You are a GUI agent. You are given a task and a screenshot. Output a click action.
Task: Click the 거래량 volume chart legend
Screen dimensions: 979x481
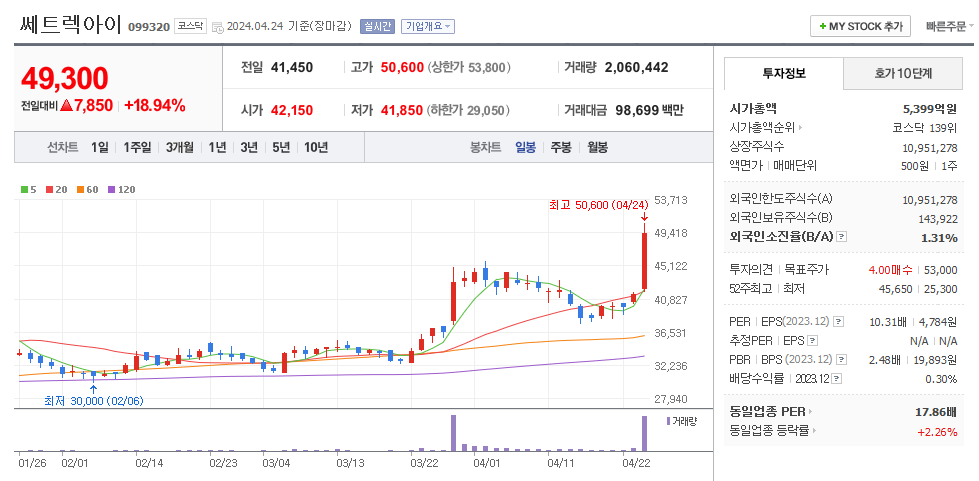click(x=681, y=421)
